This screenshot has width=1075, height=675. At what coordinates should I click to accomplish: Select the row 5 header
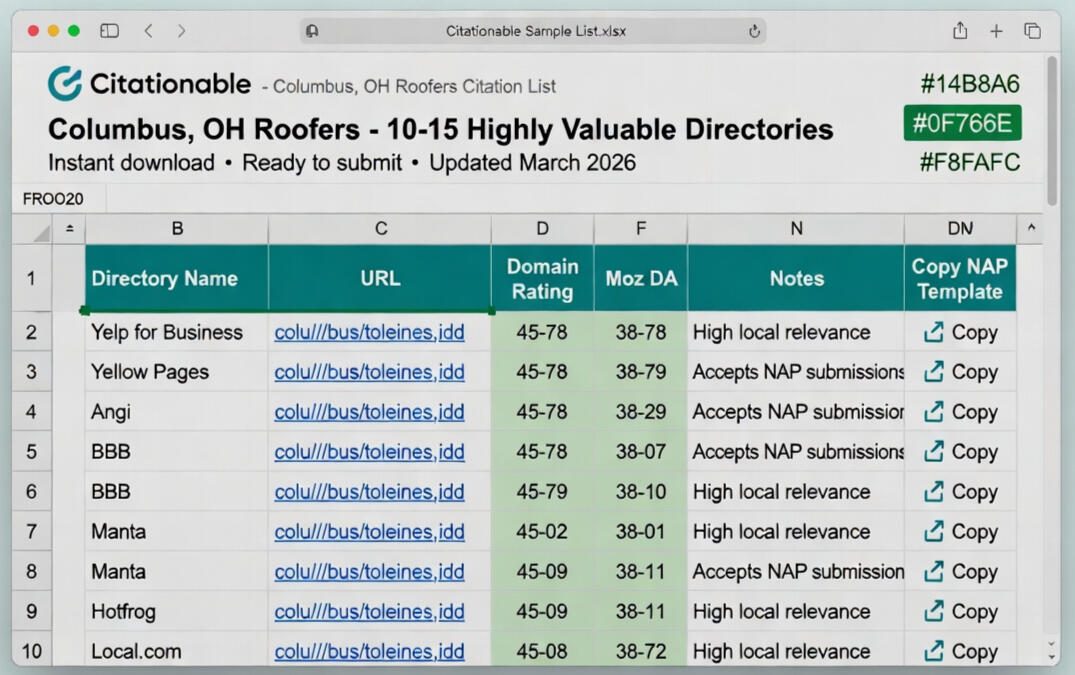[32, 452]
